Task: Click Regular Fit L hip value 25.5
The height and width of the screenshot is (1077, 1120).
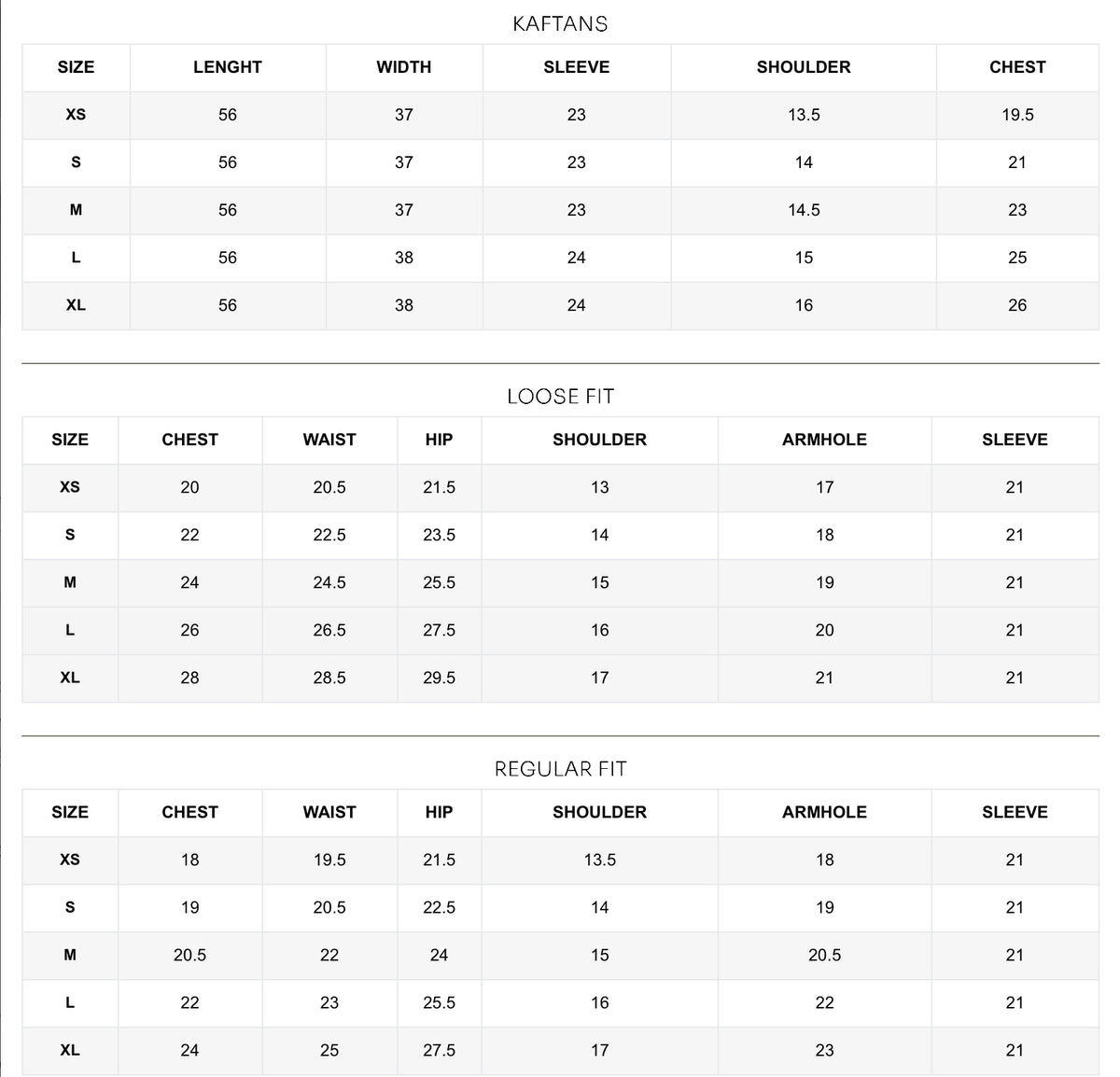Action: pyautogui.click(x=439, y=1002)
